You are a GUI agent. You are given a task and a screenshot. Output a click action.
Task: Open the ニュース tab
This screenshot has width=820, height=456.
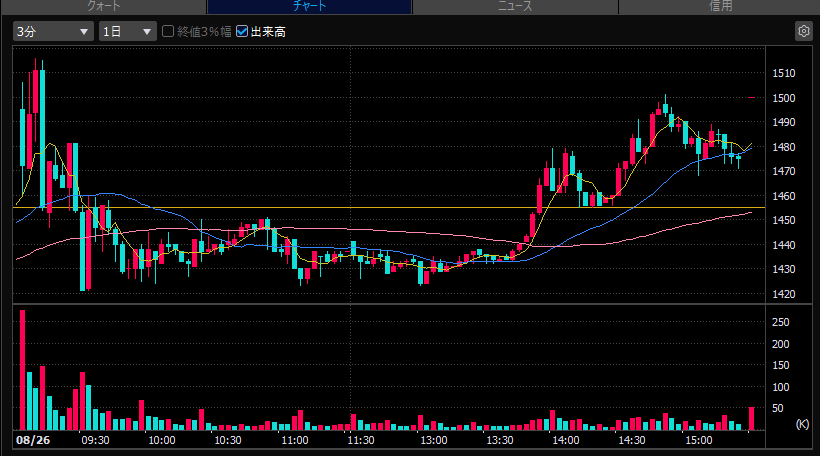tap(515, 6)
